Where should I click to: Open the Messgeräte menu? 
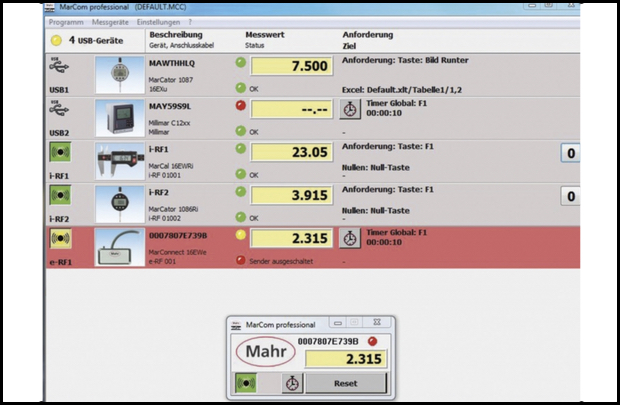(110, 22)
